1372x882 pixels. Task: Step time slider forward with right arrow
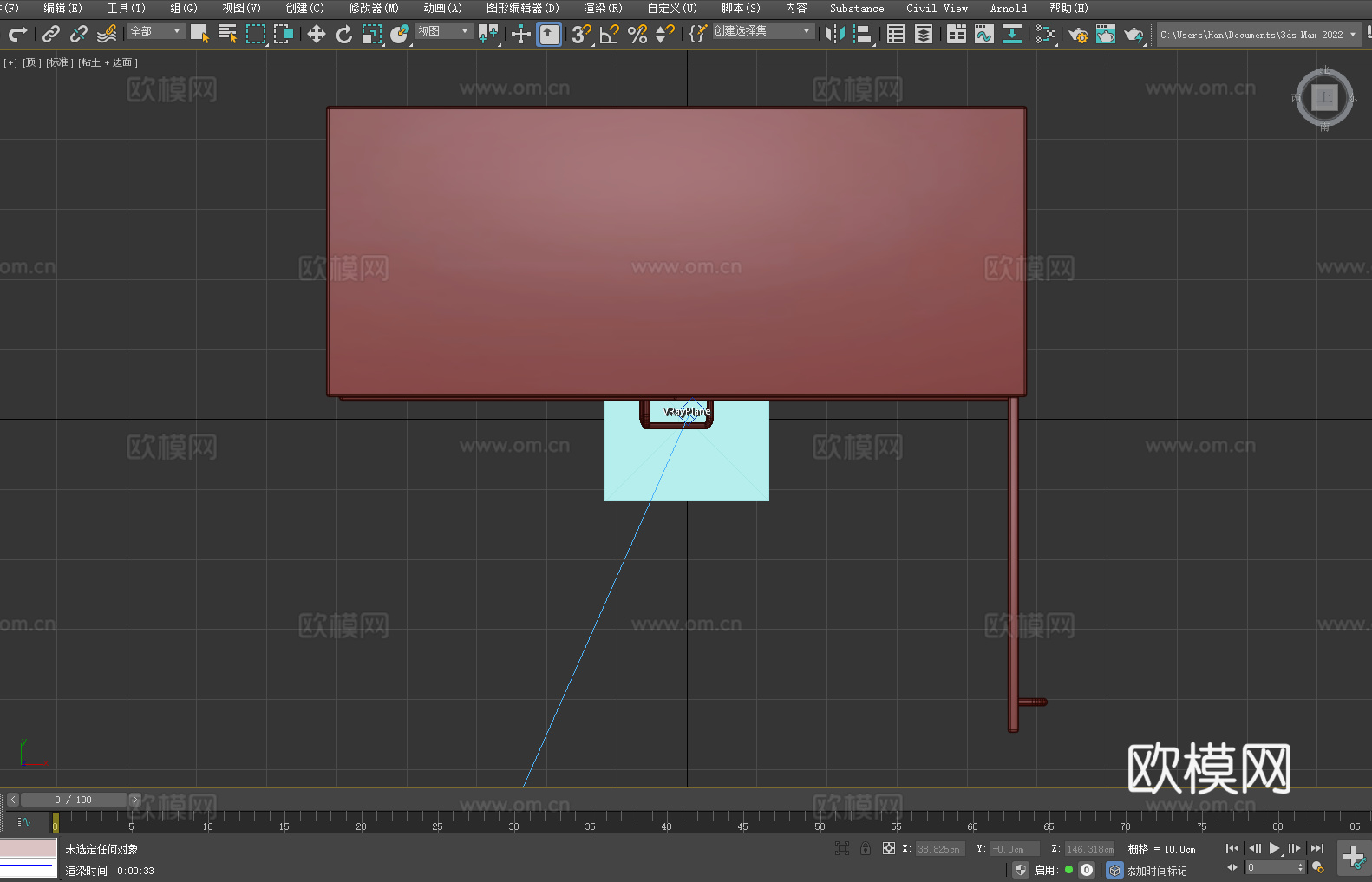tap(134, 800)
